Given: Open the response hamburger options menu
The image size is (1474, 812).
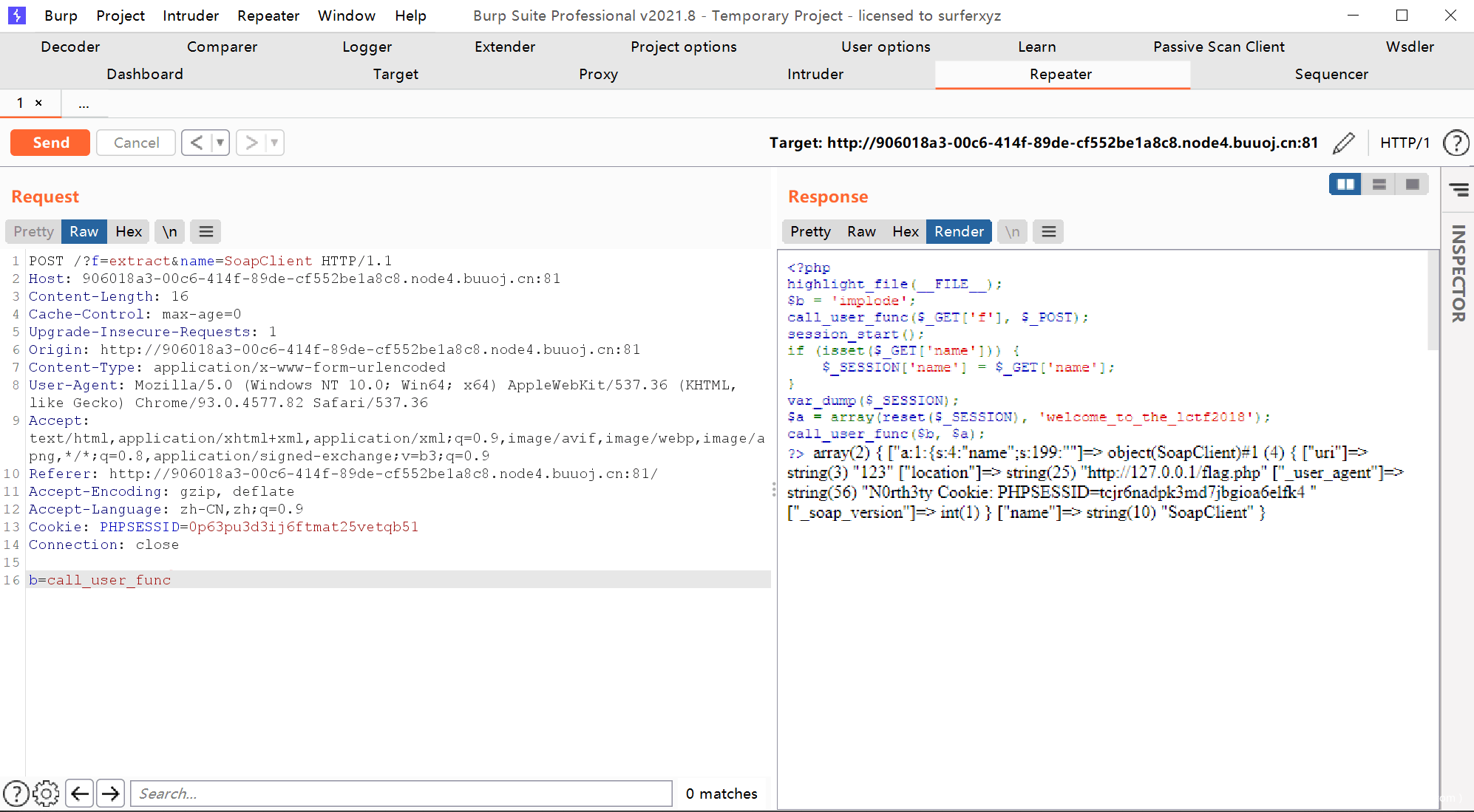Looking at the screenshot, I should coord(1048,231).
